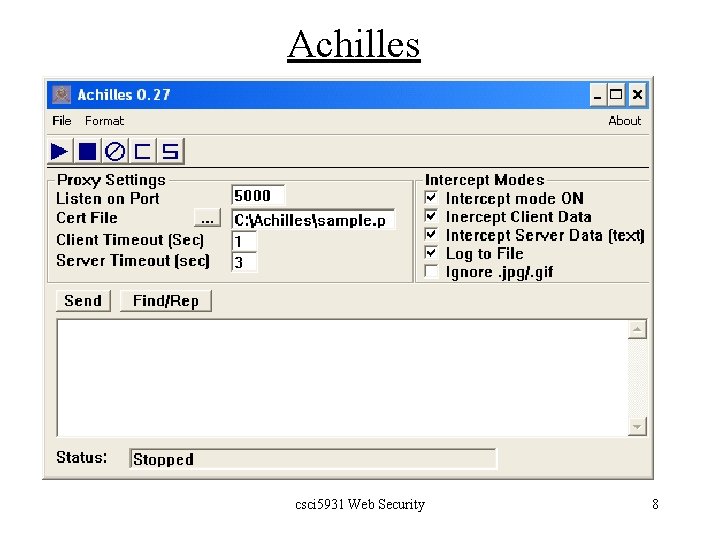Click the clear (circle-slash) toolbar icon

tap(115, 151)
